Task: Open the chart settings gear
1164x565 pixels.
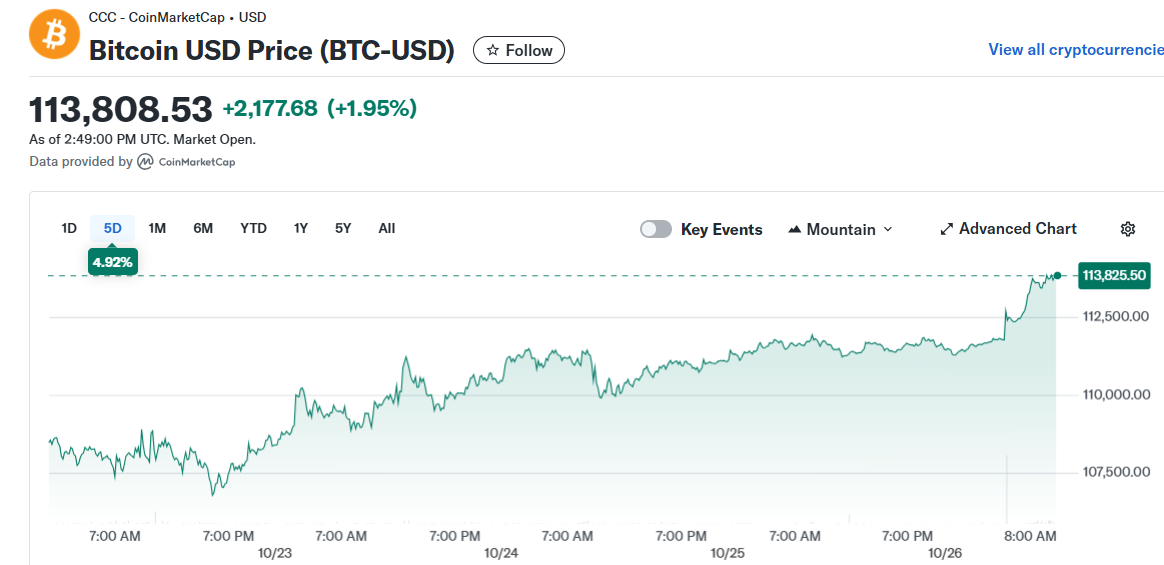Action: pos(1128,229)
